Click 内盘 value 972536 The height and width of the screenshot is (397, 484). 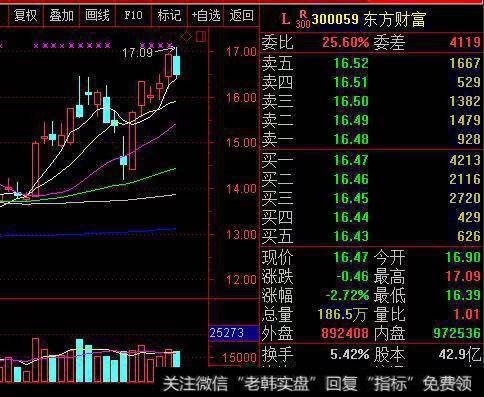tap(457, 333)
